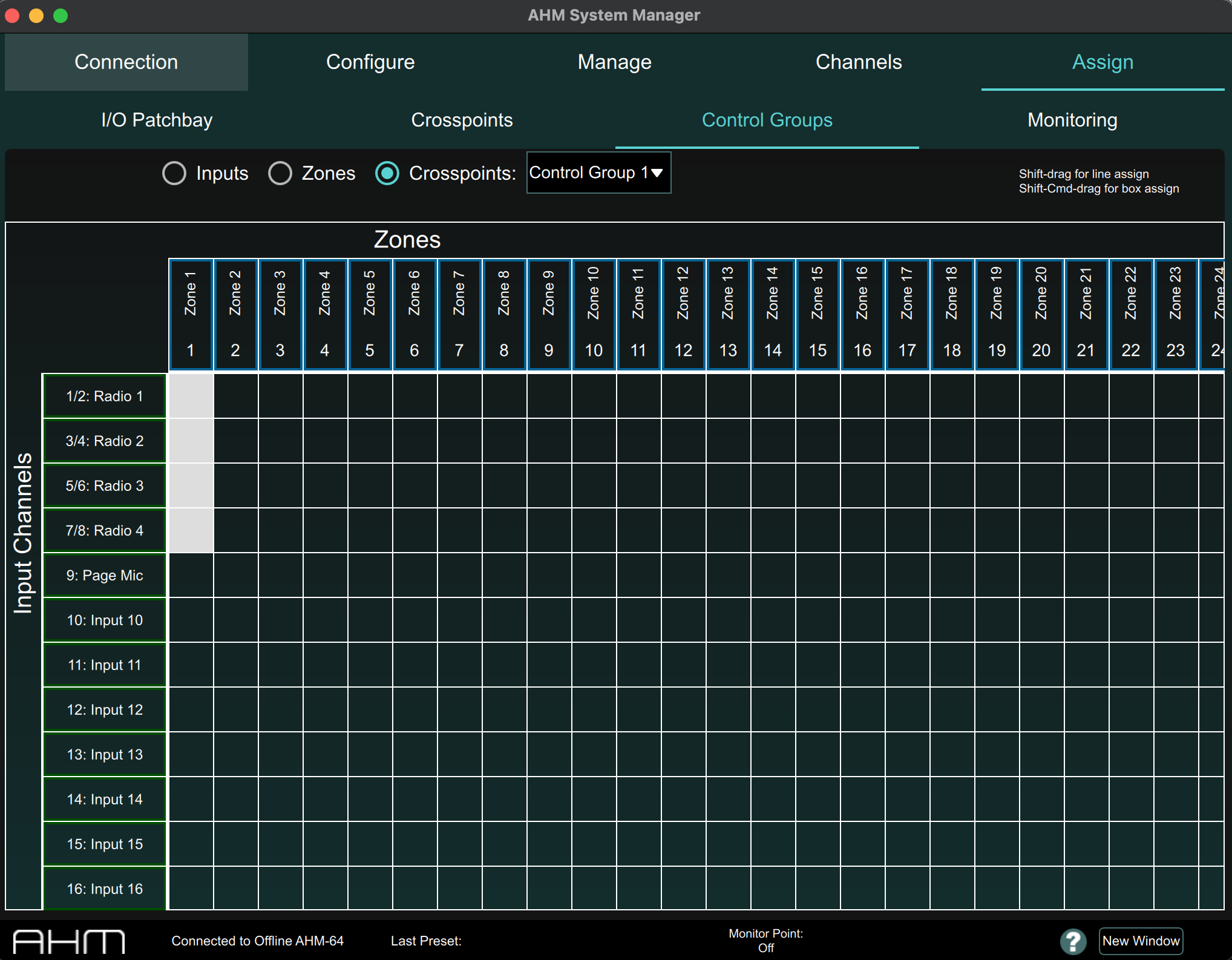This screenshot has width=1232, height=960.
Task: Select the 15: Input 15 channel row
Action: (105, 844)
